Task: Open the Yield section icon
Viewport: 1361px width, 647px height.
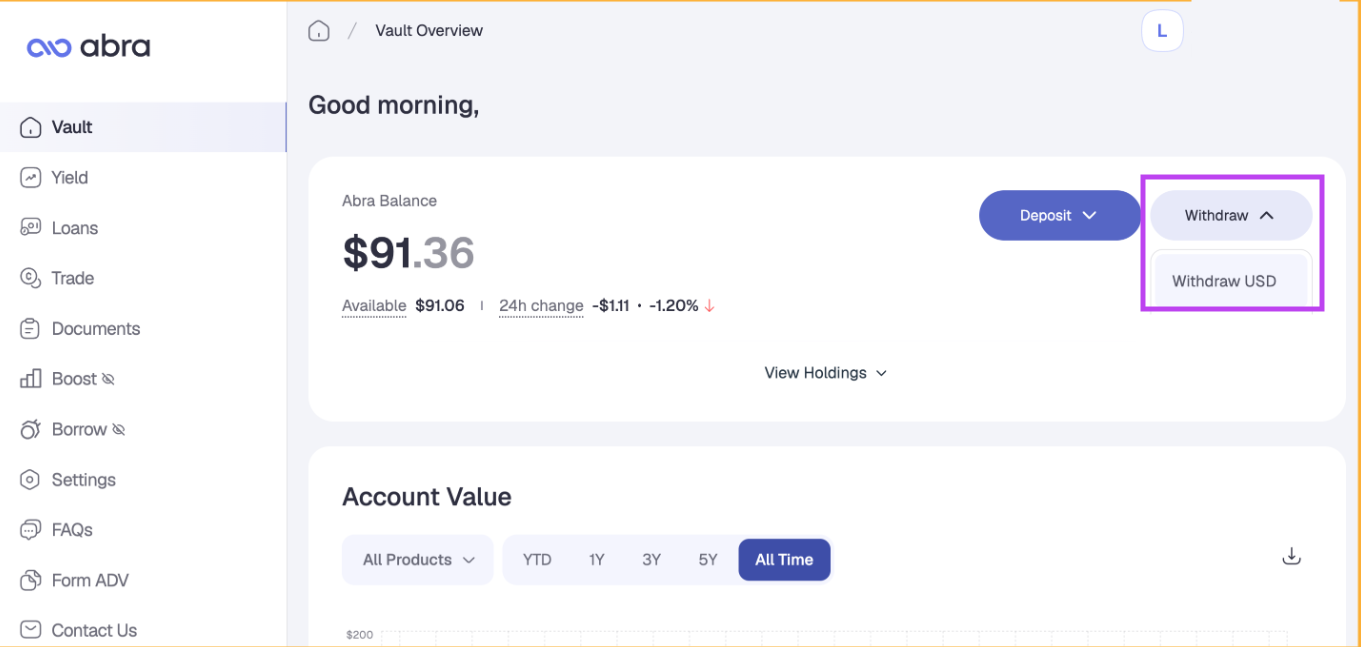Action: pos(31,177)
